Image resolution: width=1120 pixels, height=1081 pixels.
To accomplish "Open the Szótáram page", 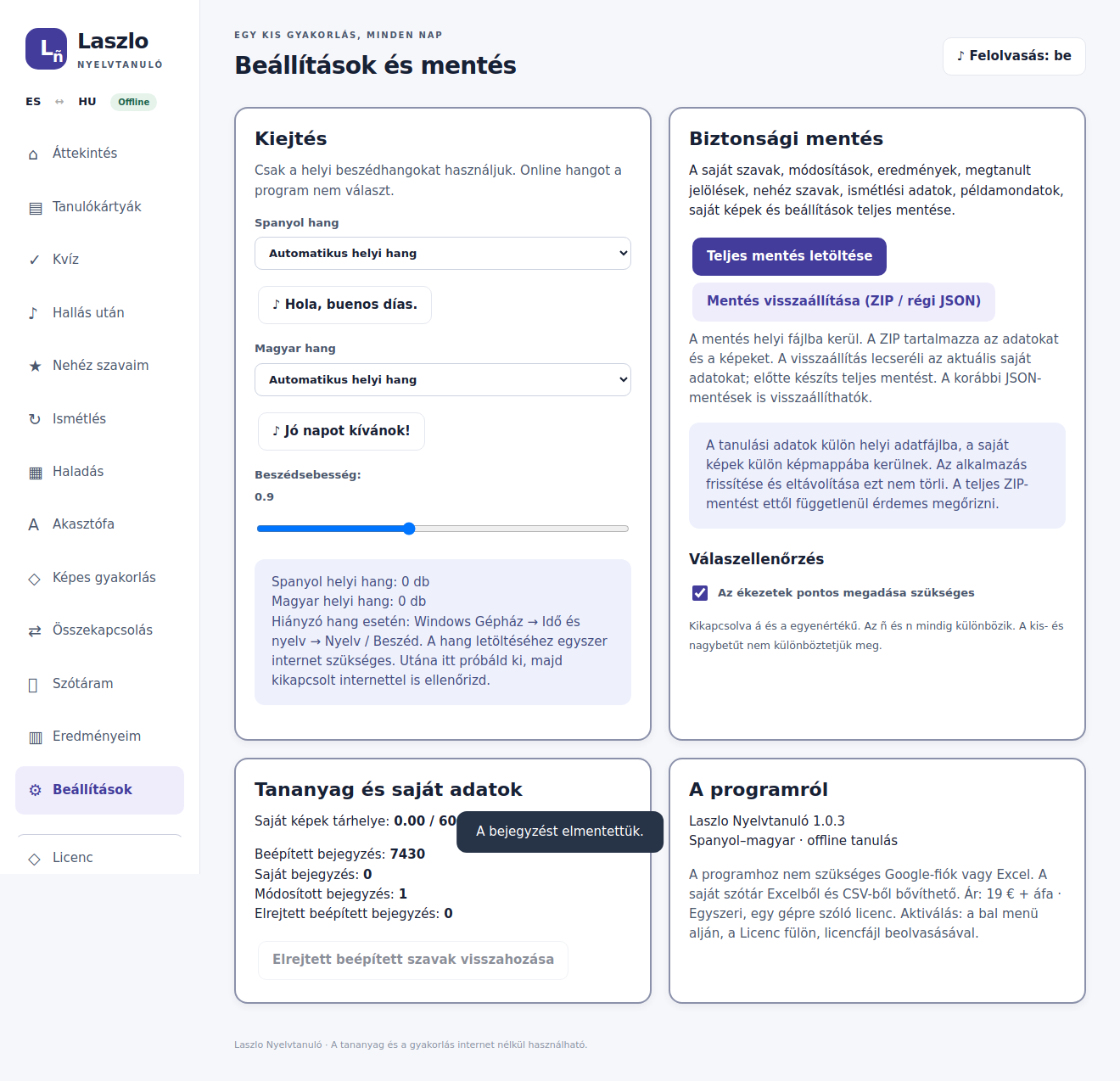I will click(x=99, y=684).
